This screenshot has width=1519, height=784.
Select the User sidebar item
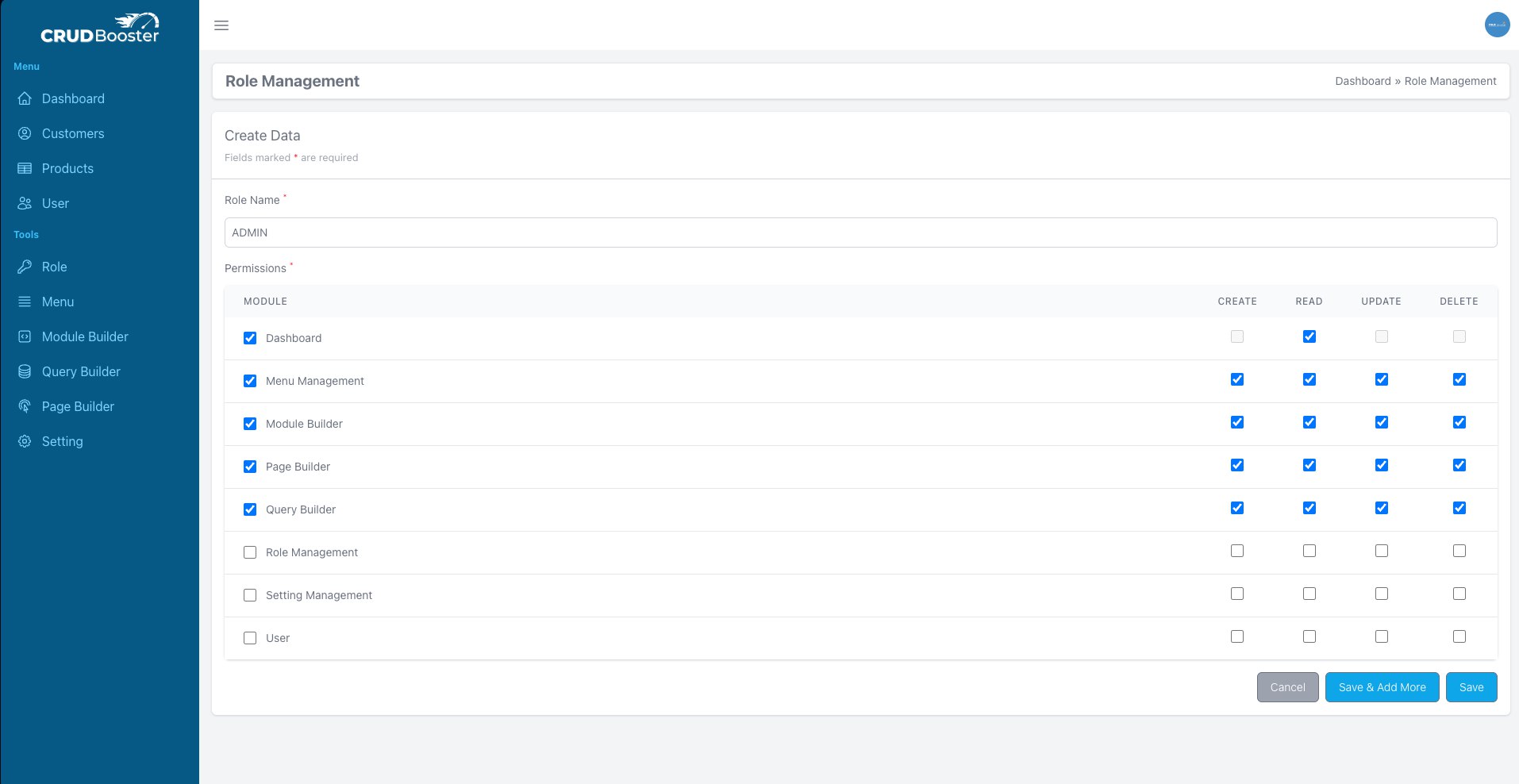click(55, 203)
